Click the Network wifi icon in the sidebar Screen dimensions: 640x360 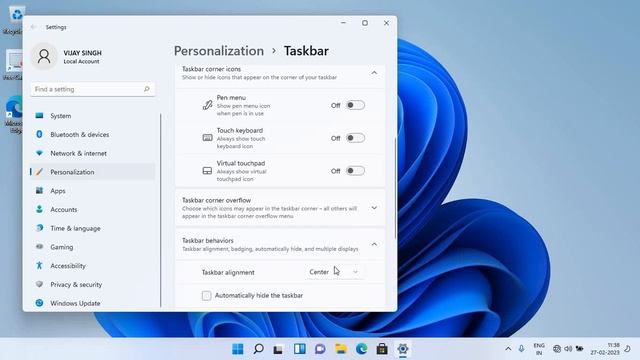click(x=39, y=153)
